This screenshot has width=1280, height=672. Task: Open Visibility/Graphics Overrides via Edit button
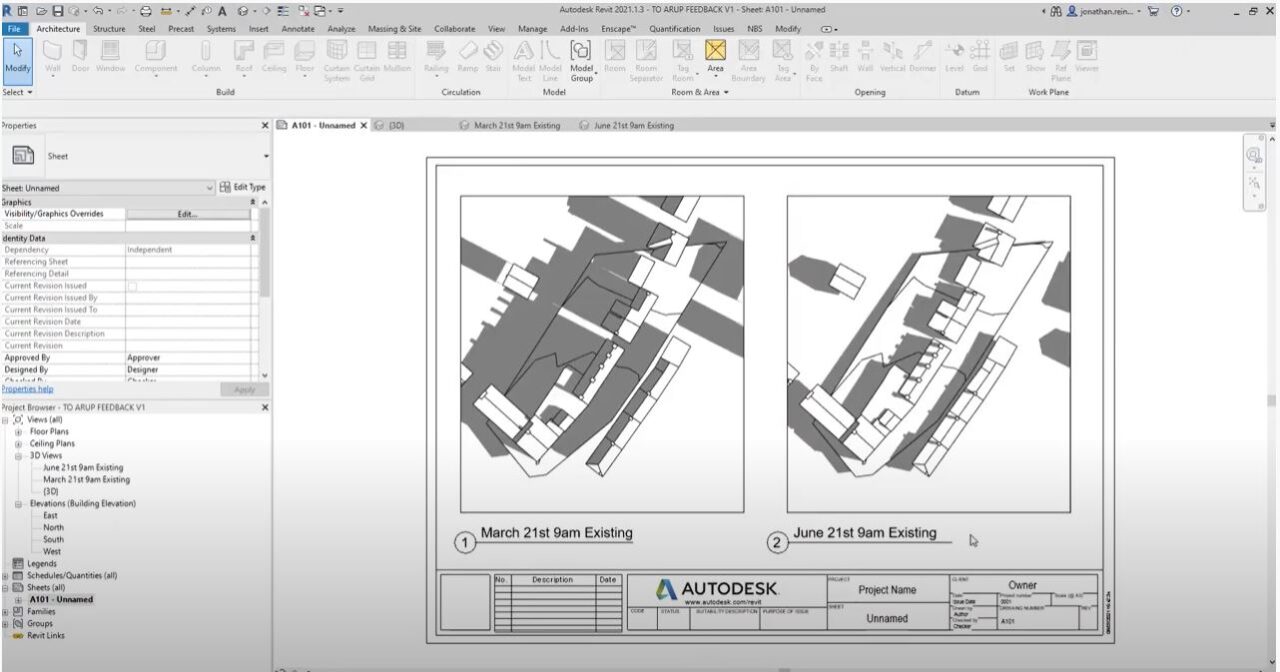[x=188, y=213]
